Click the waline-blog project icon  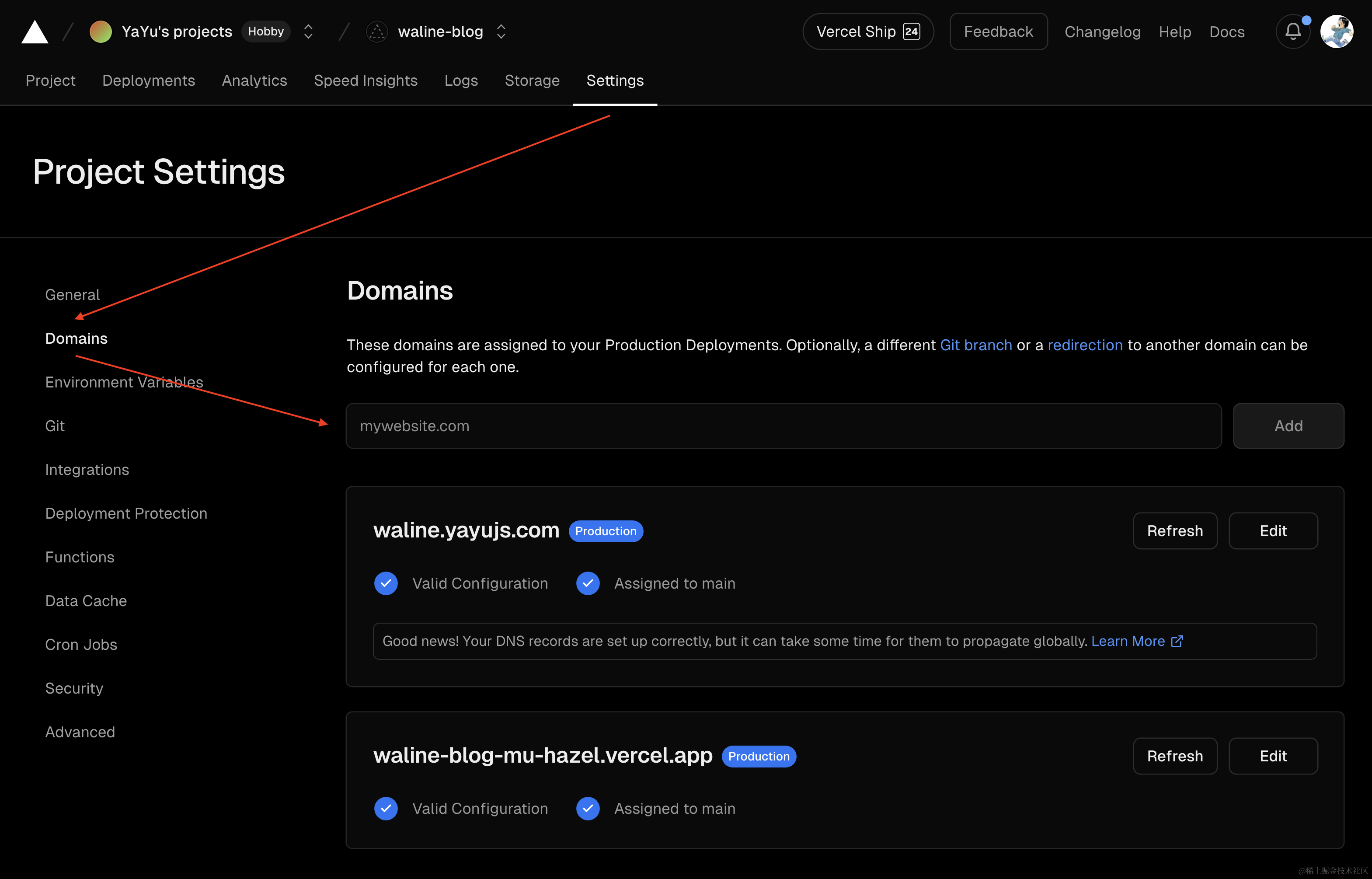pos(377,32)
